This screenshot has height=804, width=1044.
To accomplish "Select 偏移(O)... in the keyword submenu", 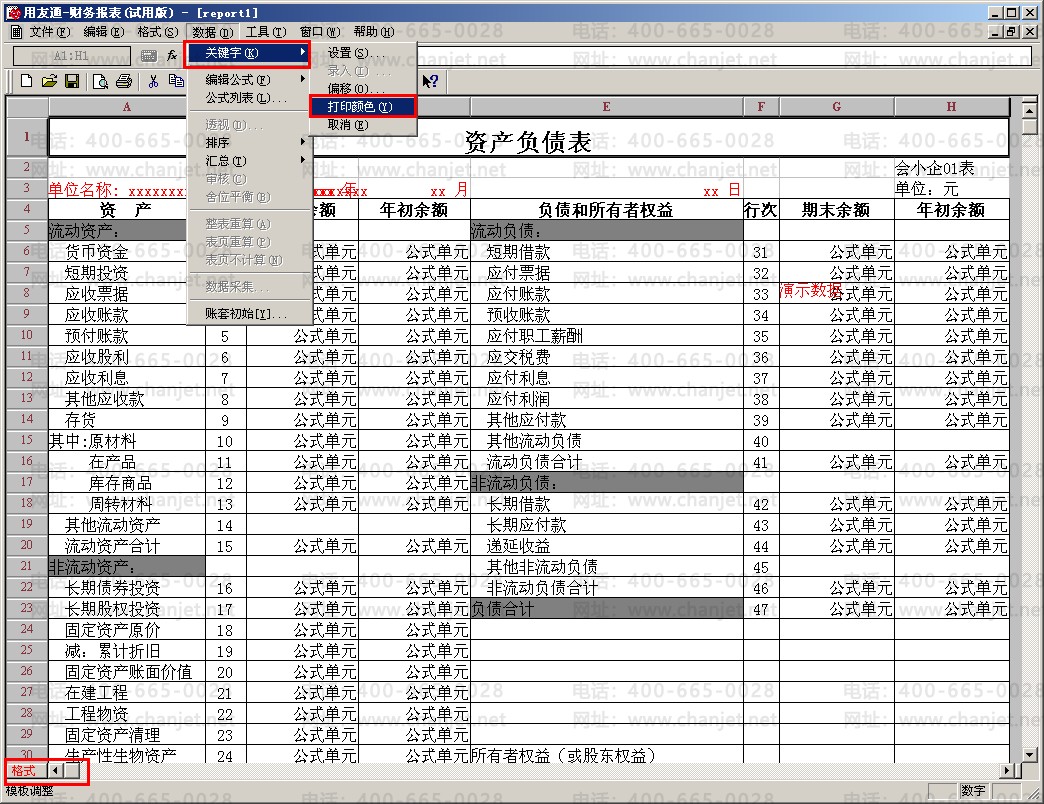I will coord(363,89).
